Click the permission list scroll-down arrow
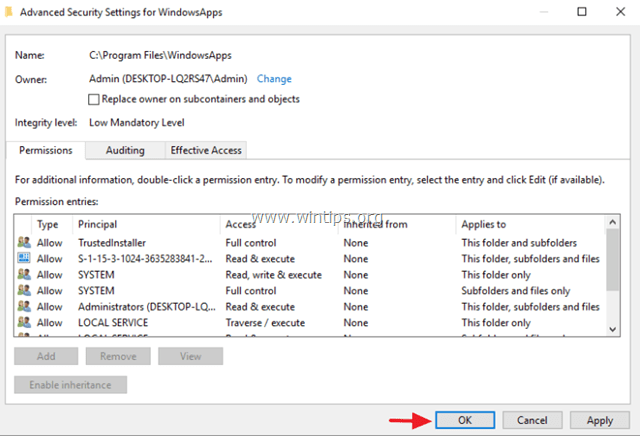Screen dimensions: 640x436 click(612, 329)
